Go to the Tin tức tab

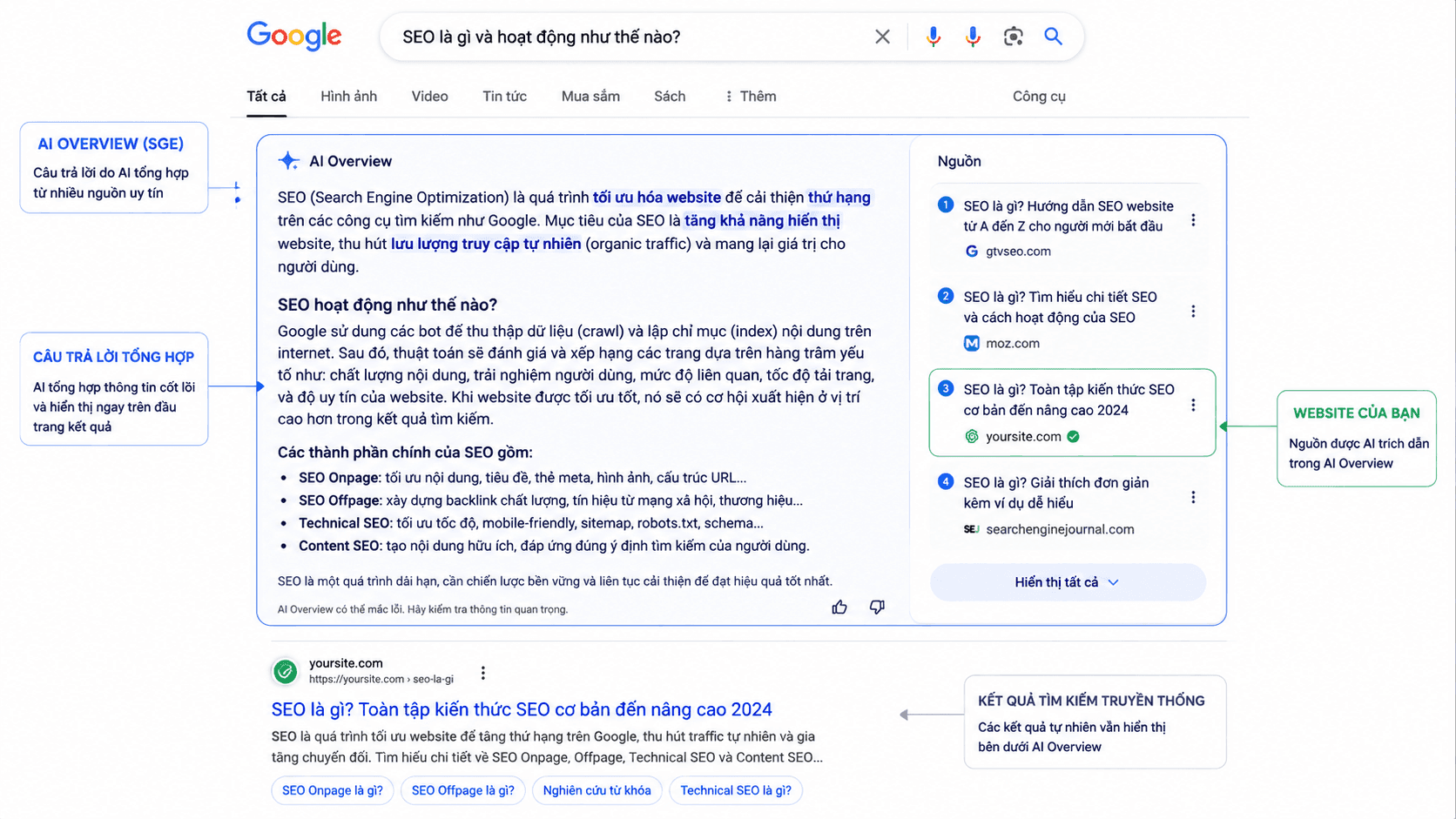point(504,97)
